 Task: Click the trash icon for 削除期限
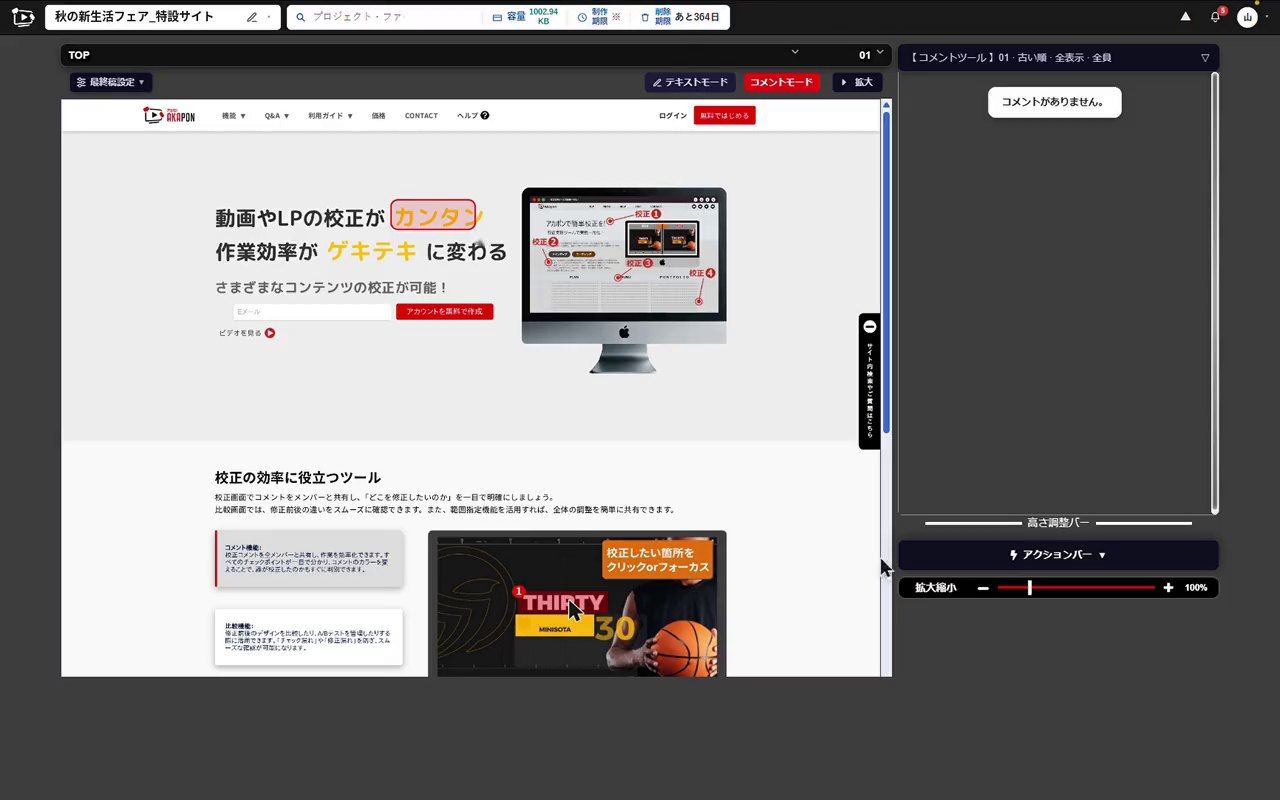645,17
